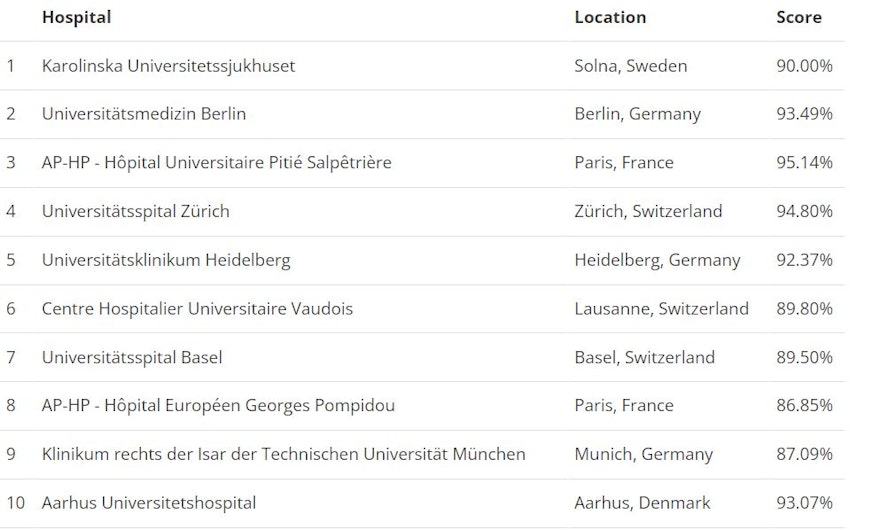
Task: Select Centre Hospitalier Universitaire Vaudois
Action: tap(197, 309)
